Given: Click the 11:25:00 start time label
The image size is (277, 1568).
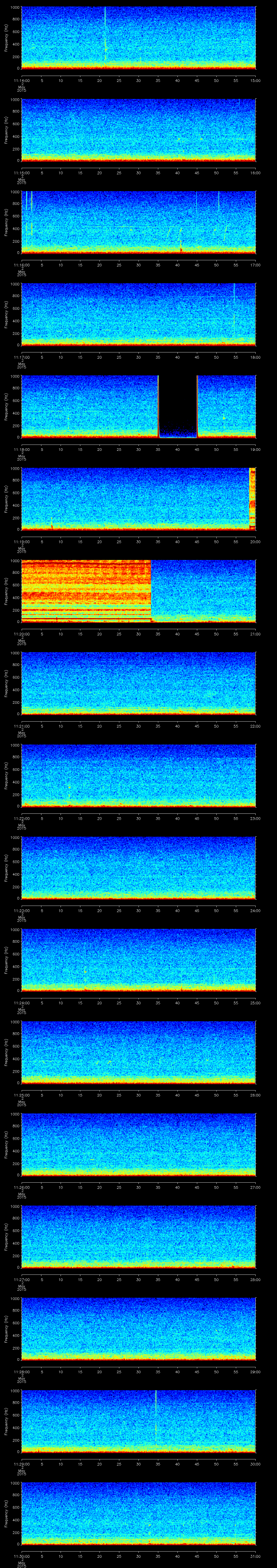Looking at the screenshot, I should [x=21, y=1095].
